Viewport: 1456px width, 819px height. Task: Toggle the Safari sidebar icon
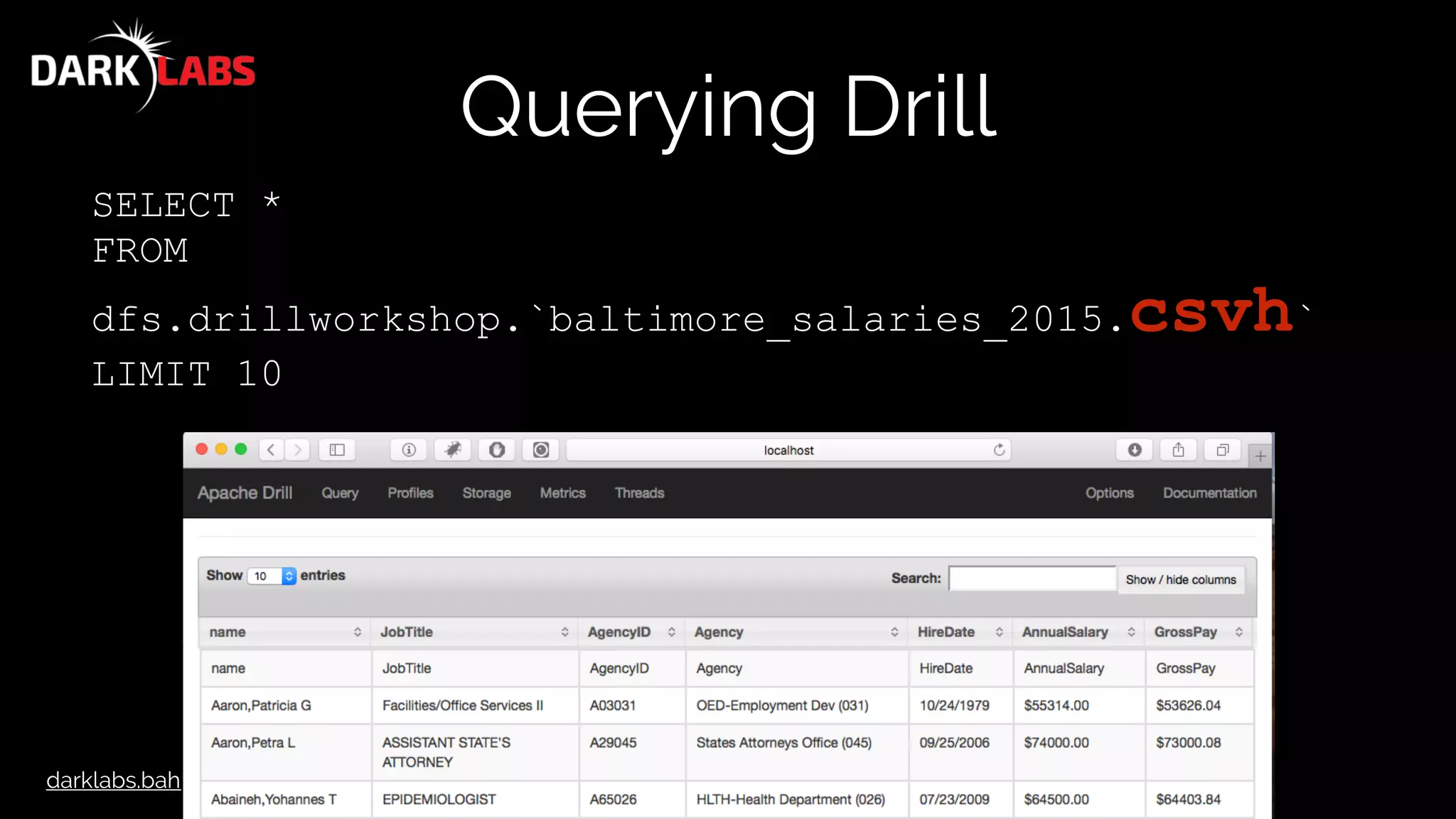coord(337,450)
